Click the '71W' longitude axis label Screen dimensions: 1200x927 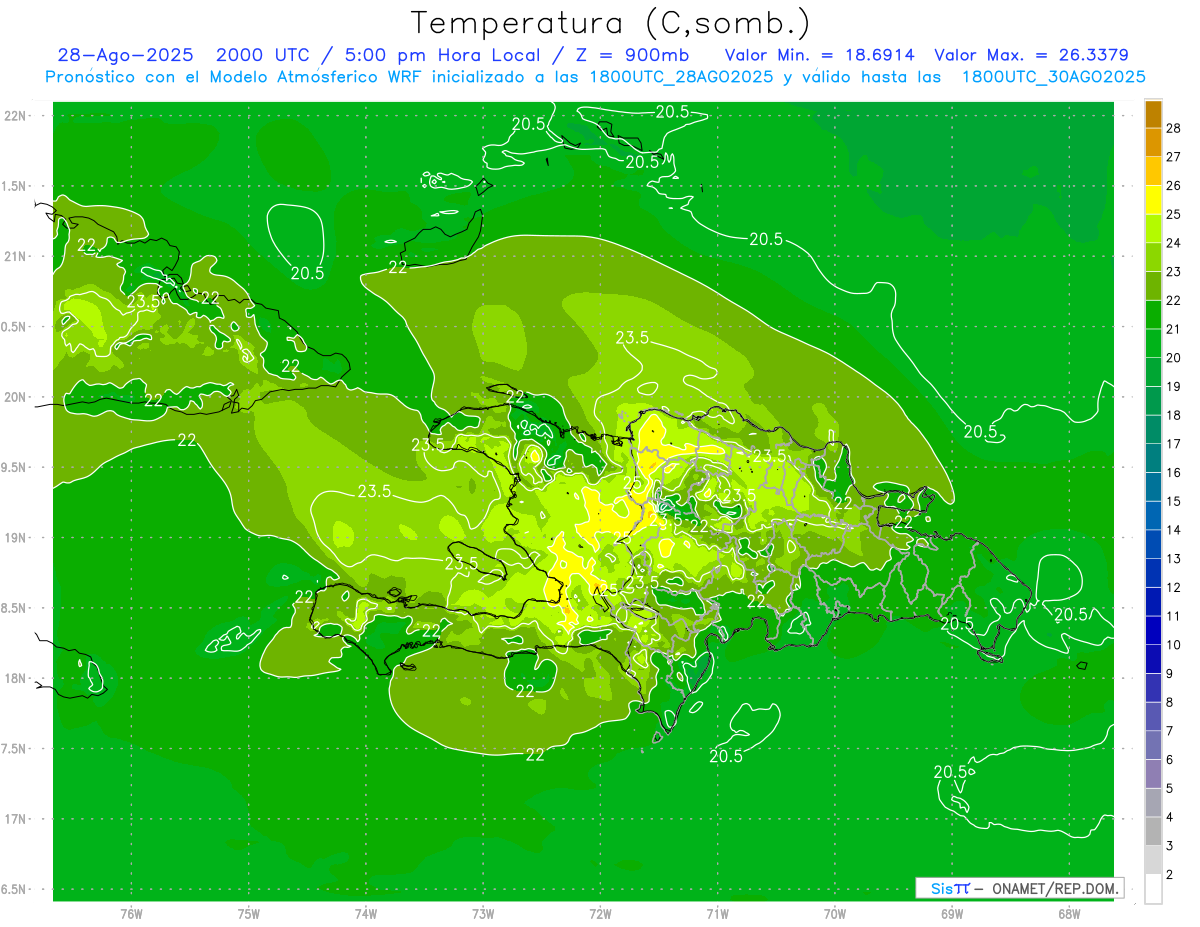pos(717,913)
